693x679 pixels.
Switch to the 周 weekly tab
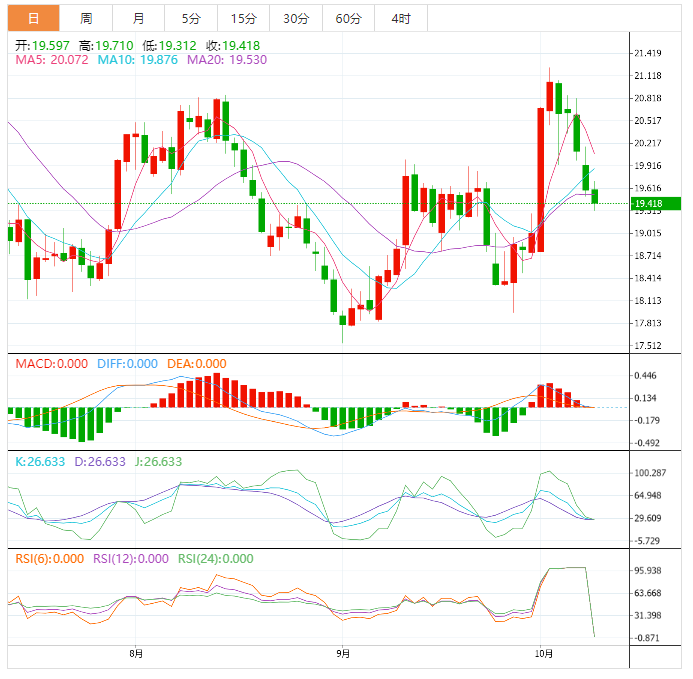86,18
